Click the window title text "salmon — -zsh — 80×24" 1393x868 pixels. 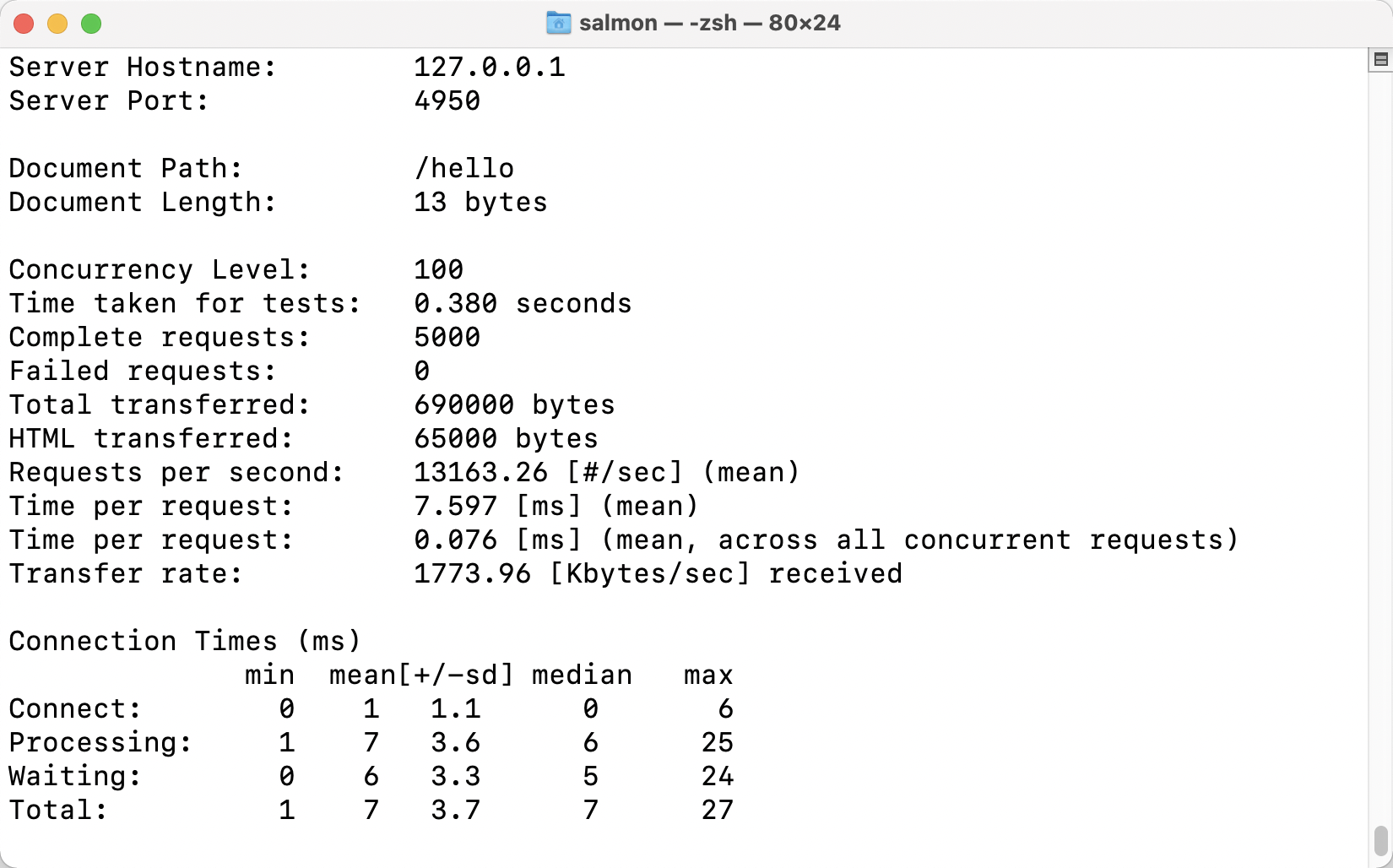pos(709,23)
